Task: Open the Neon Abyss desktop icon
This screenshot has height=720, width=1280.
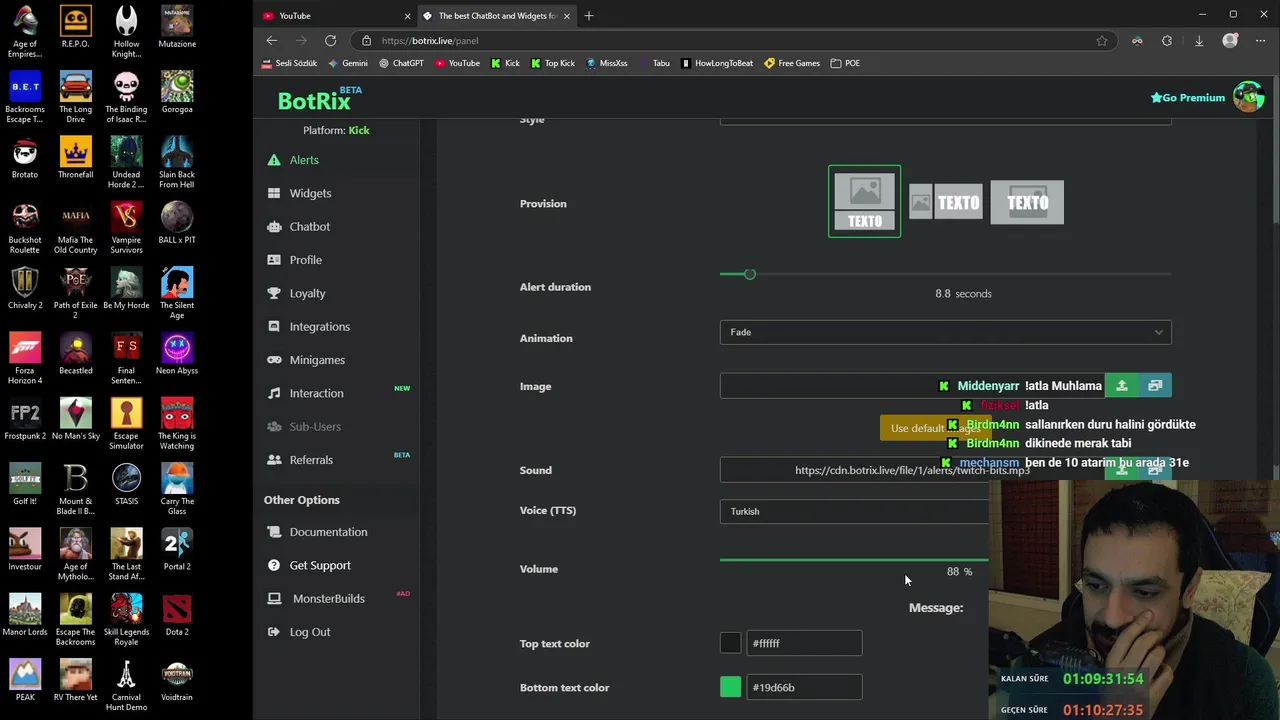Action: click(x=177, y=354)
